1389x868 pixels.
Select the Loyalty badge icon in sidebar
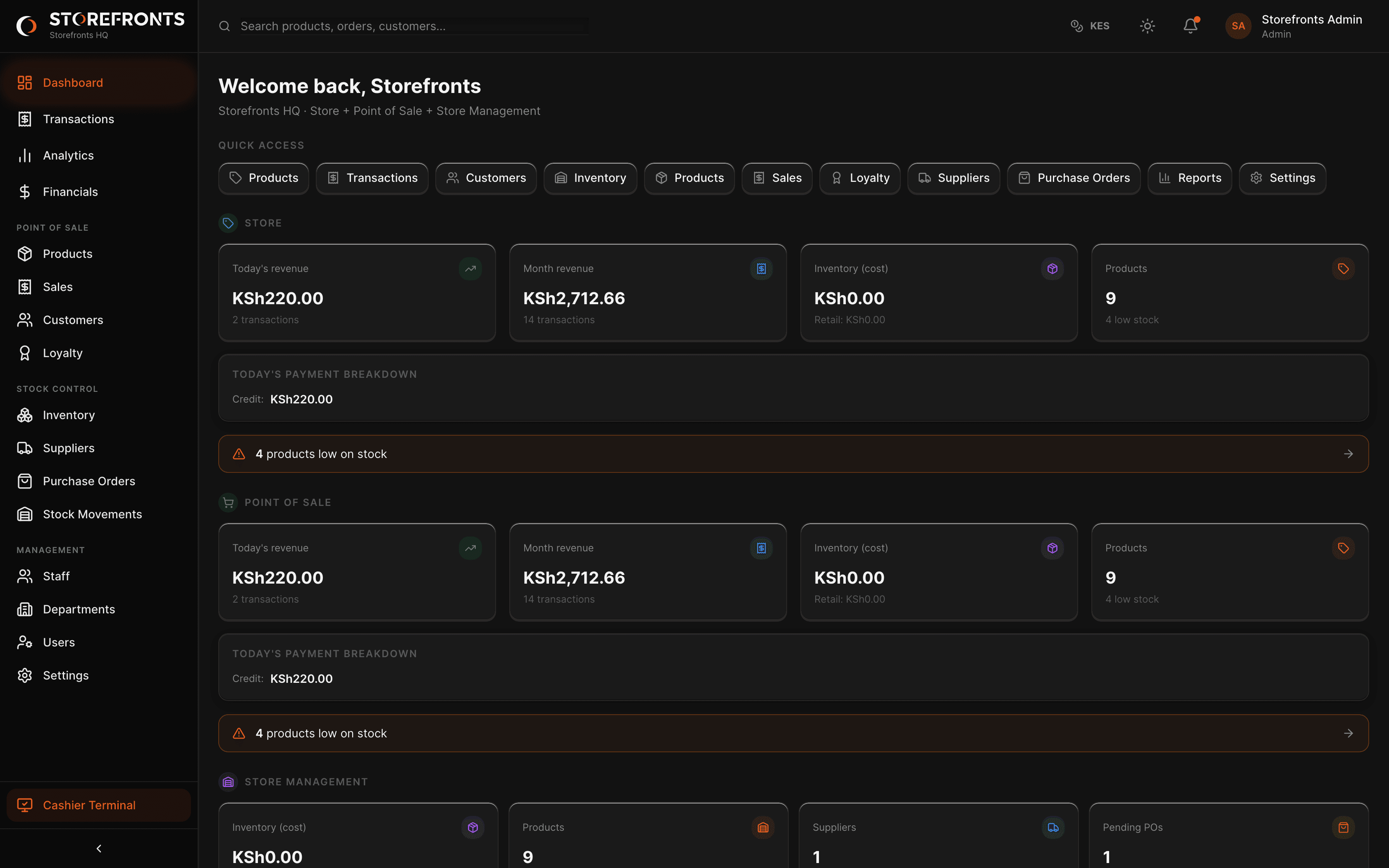point(25,353)
